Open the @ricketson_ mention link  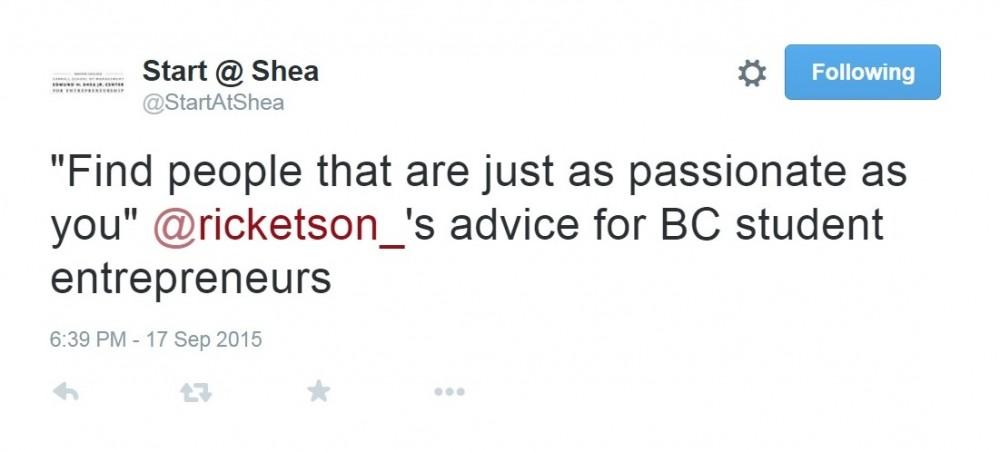coord(279,226)
